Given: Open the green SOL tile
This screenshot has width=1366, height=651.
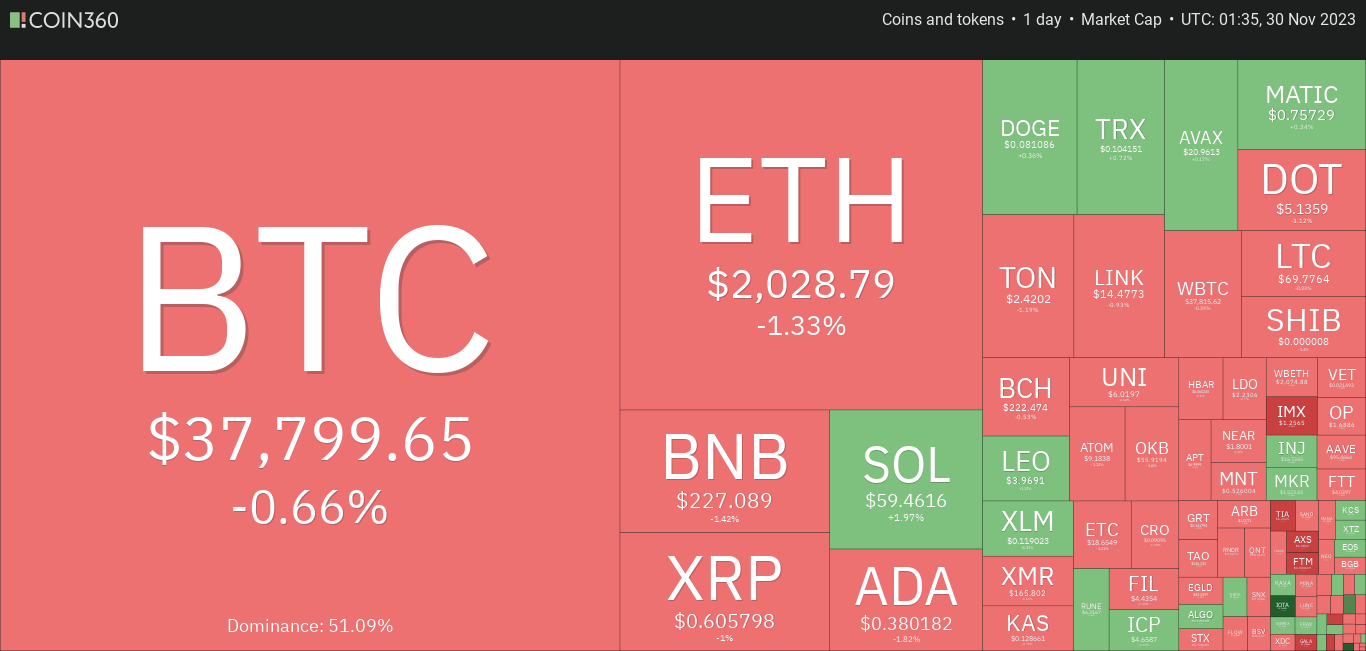Looking at the screenshot, I should (x=906, y=479).
